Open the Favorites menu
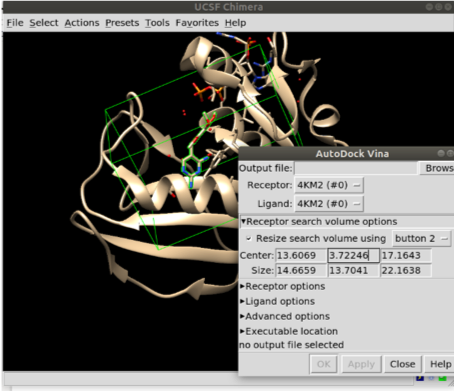The image size is (454, 391). click(x=197, y=23)
